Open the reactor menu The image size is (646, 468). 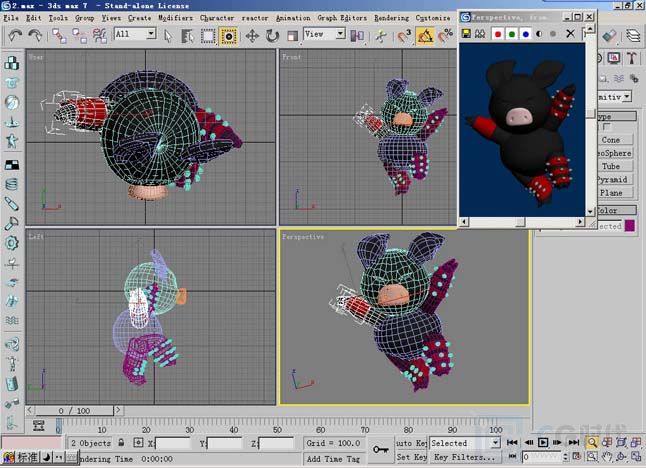point(255,18)
